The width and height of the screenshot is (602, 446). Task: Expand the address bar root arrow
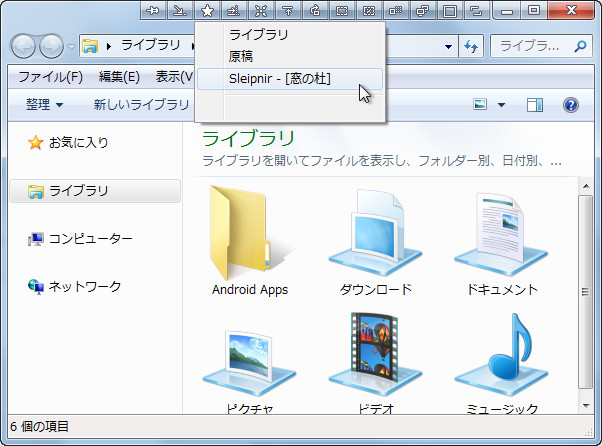109,46
